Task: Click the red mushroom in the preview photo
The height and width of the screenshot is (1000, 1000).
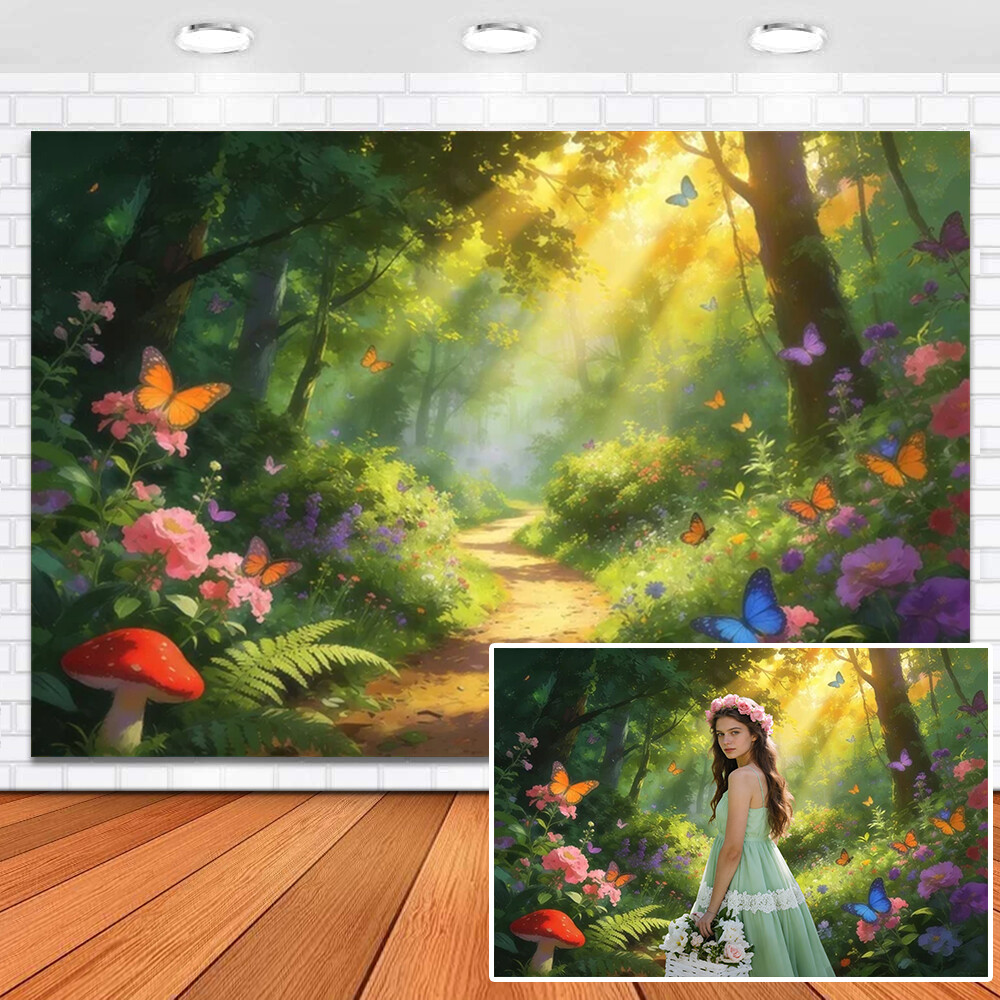Action: click(547, 932)
